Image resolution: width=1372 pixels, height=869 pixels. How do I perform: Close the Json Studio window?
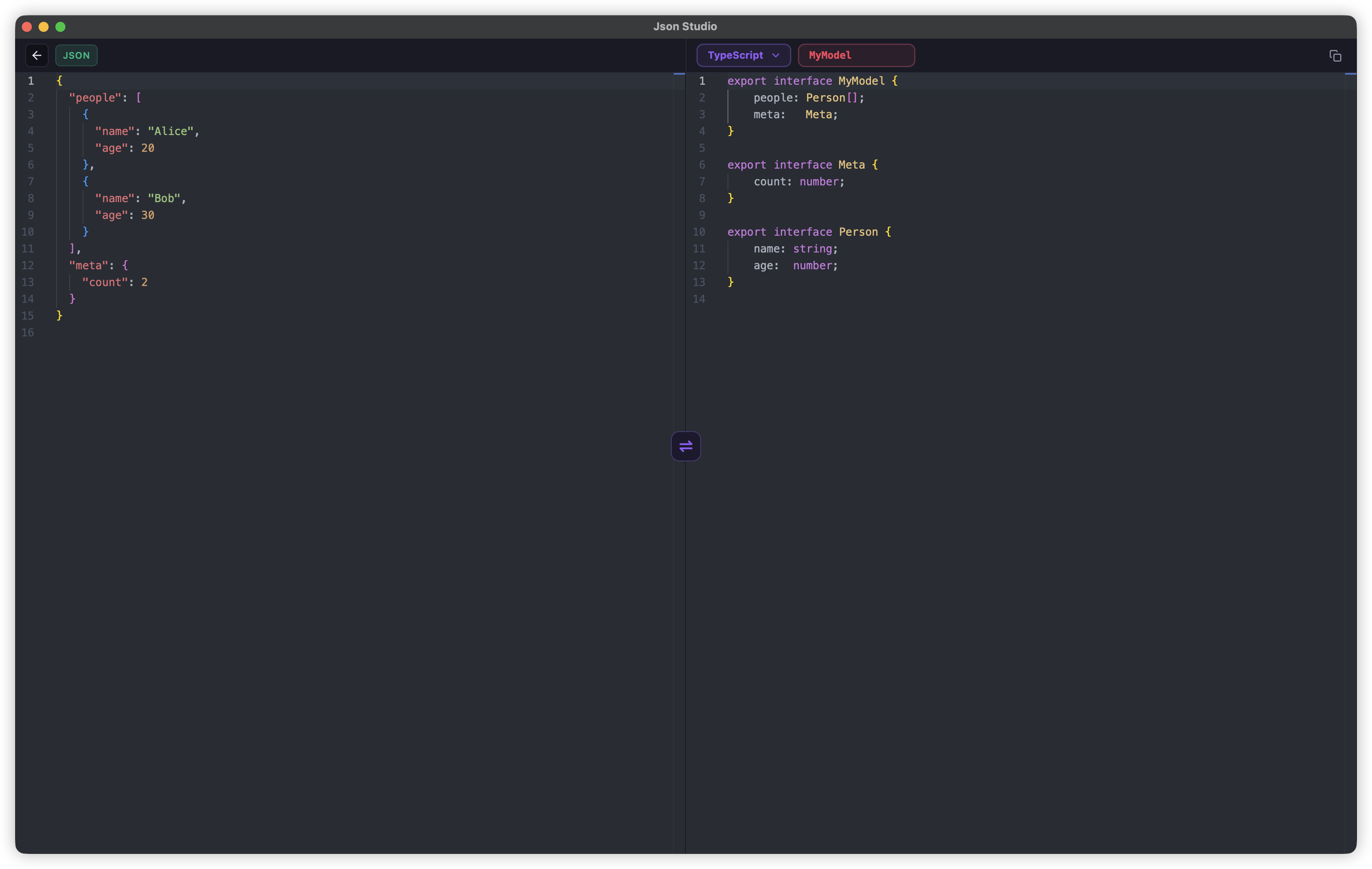coord(27,27)
